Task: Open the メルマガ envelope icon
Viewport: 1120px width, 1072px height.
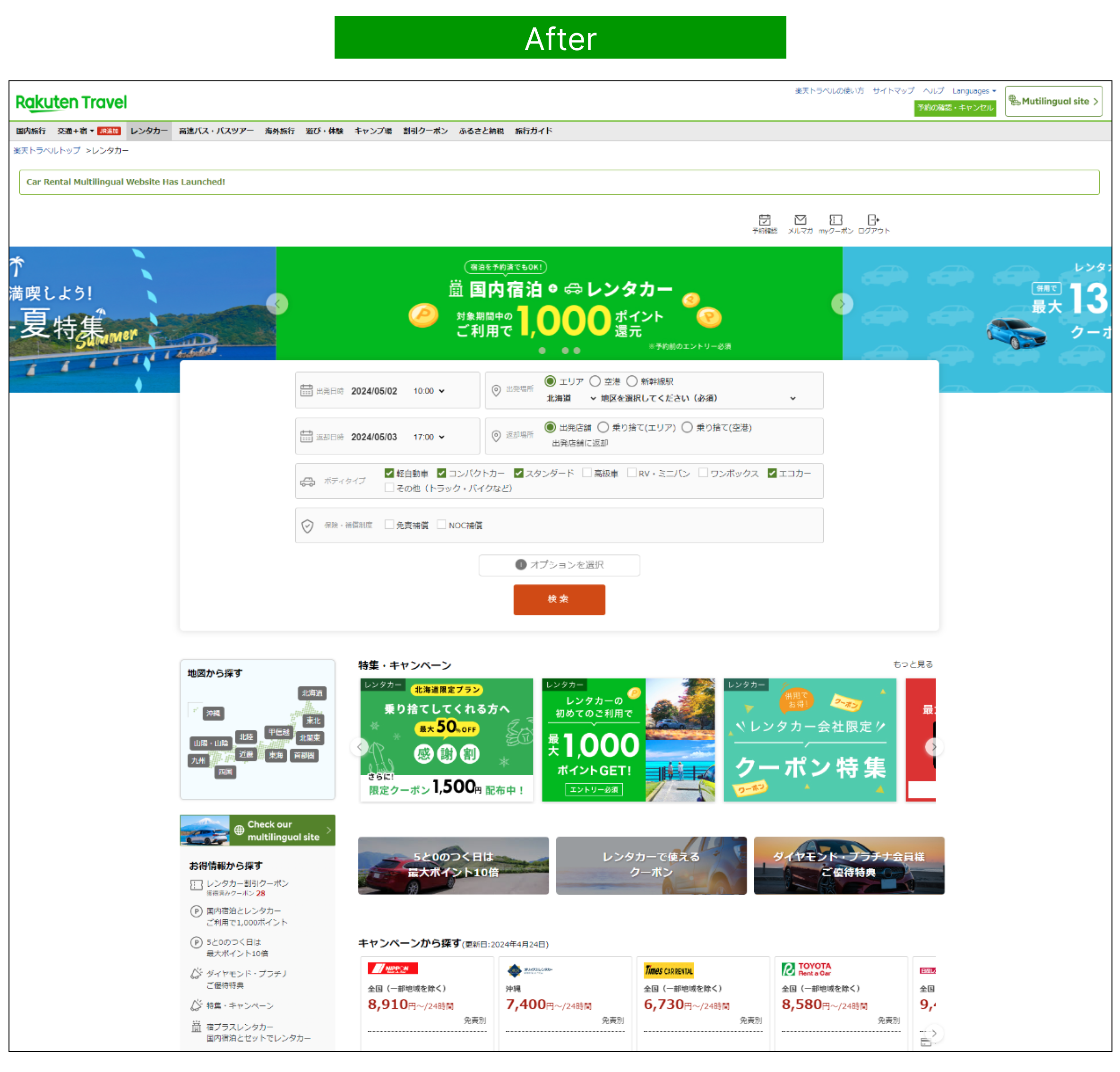Action: (x=800, y=221)
